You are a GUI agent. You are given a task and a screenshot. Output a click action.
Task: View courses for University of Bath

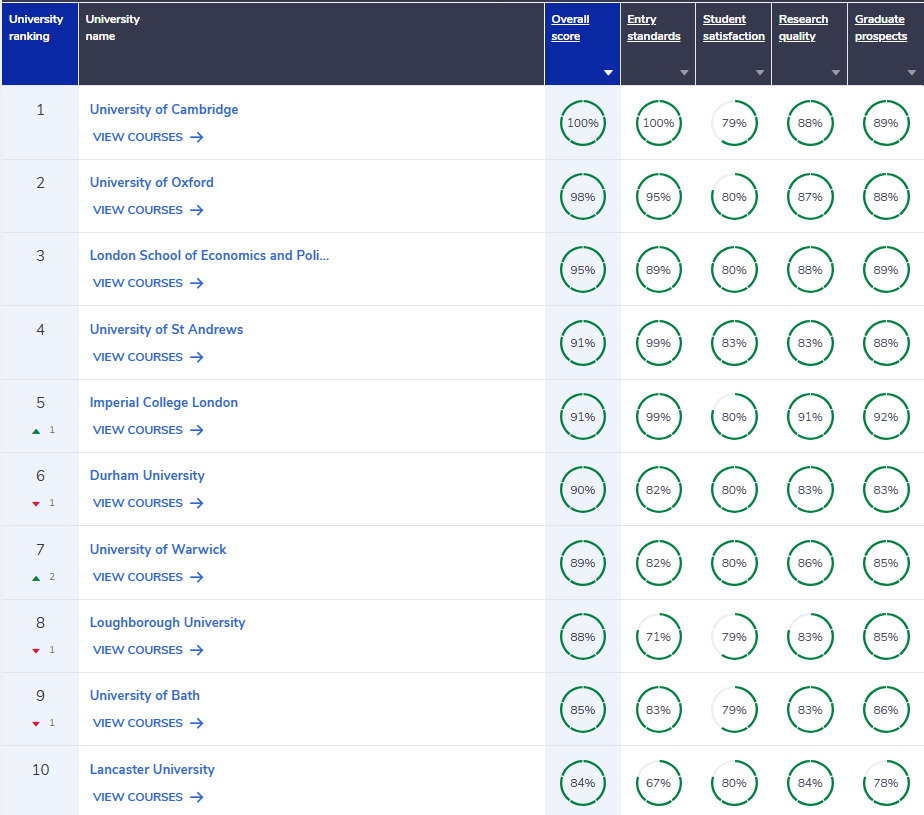coord(148,723)
